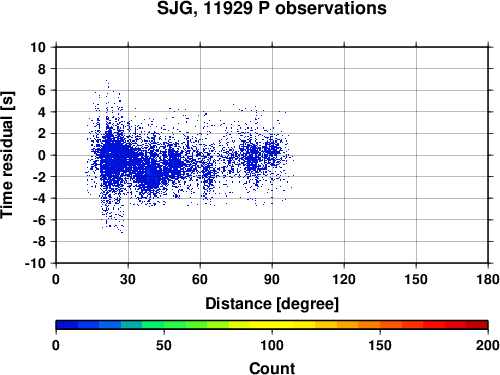Click the x-axis tick label '90'
500x375 pixels.
[272, 279]
